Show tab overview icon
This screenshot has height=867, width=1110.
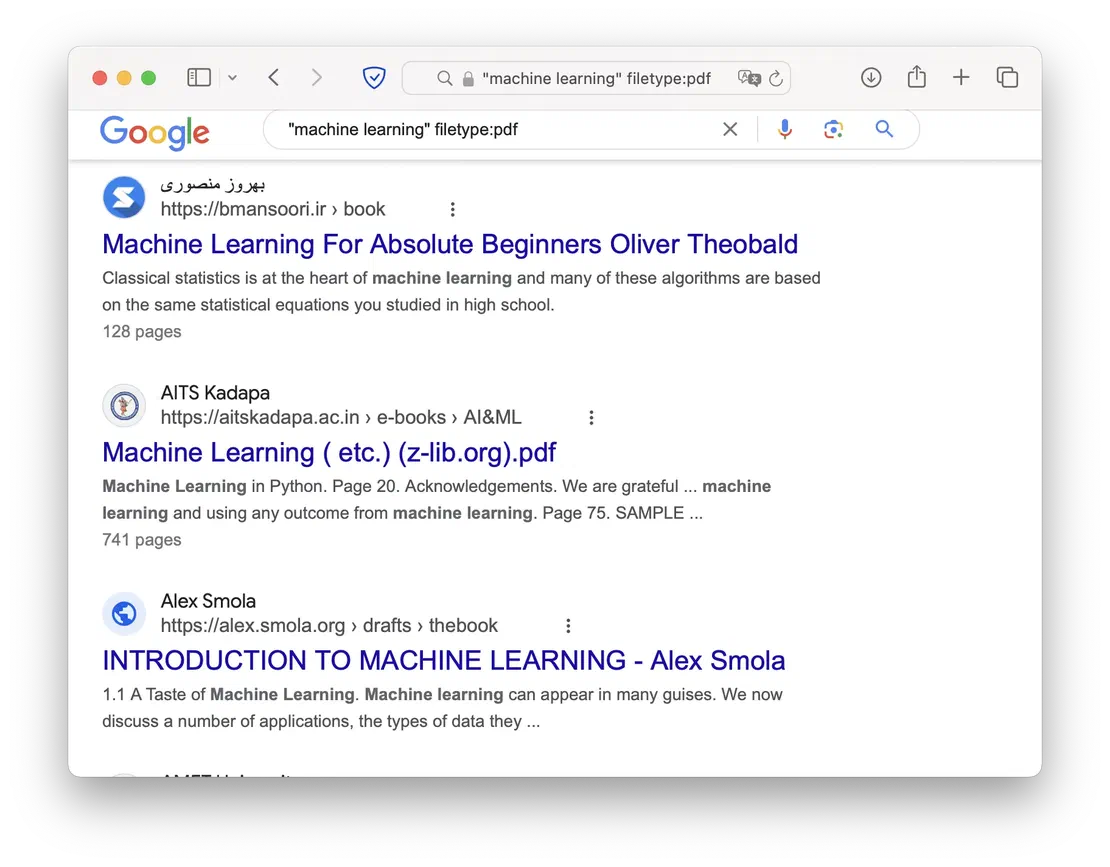click(1007, 77)
